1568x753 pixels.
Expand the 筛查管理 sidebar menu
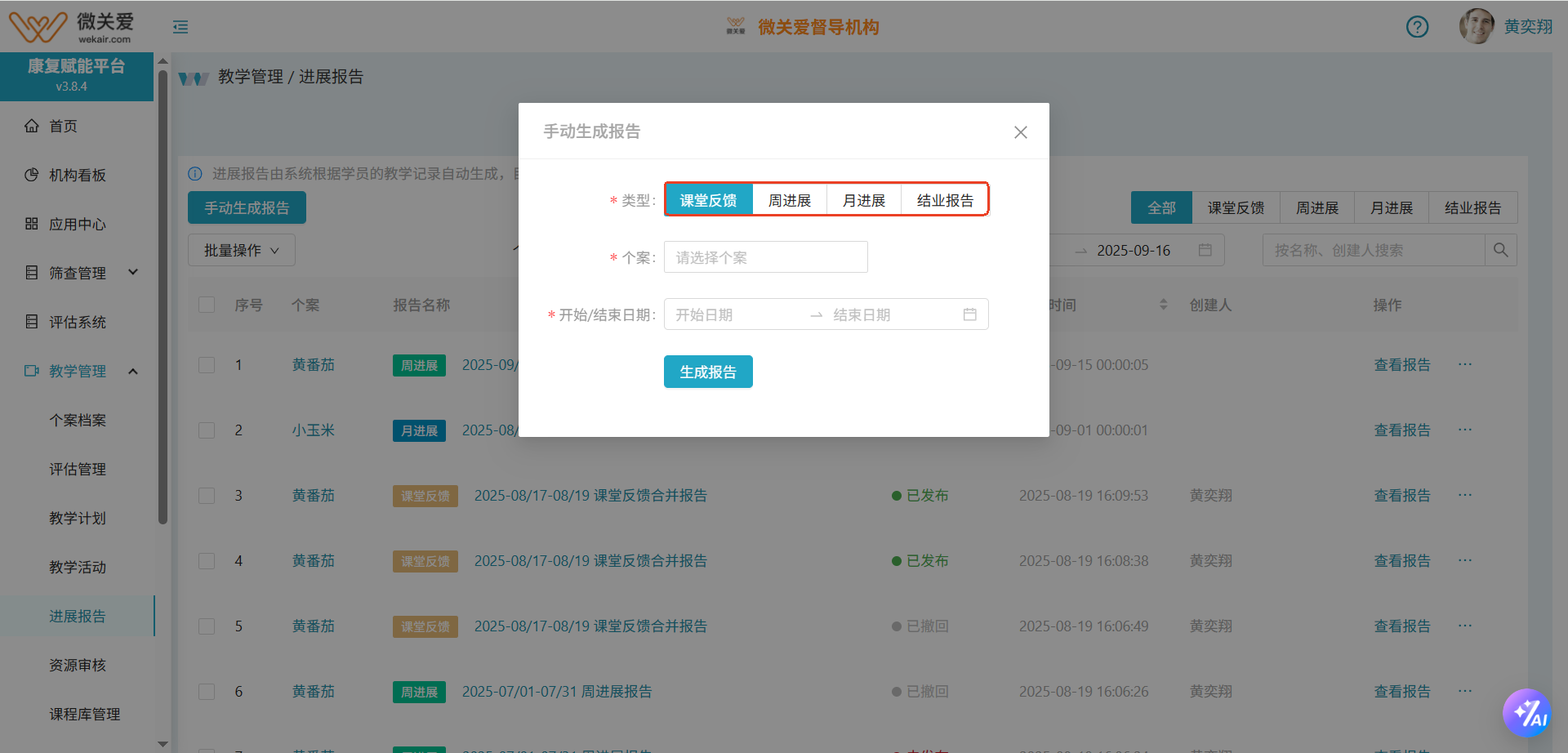coord(78,273)
